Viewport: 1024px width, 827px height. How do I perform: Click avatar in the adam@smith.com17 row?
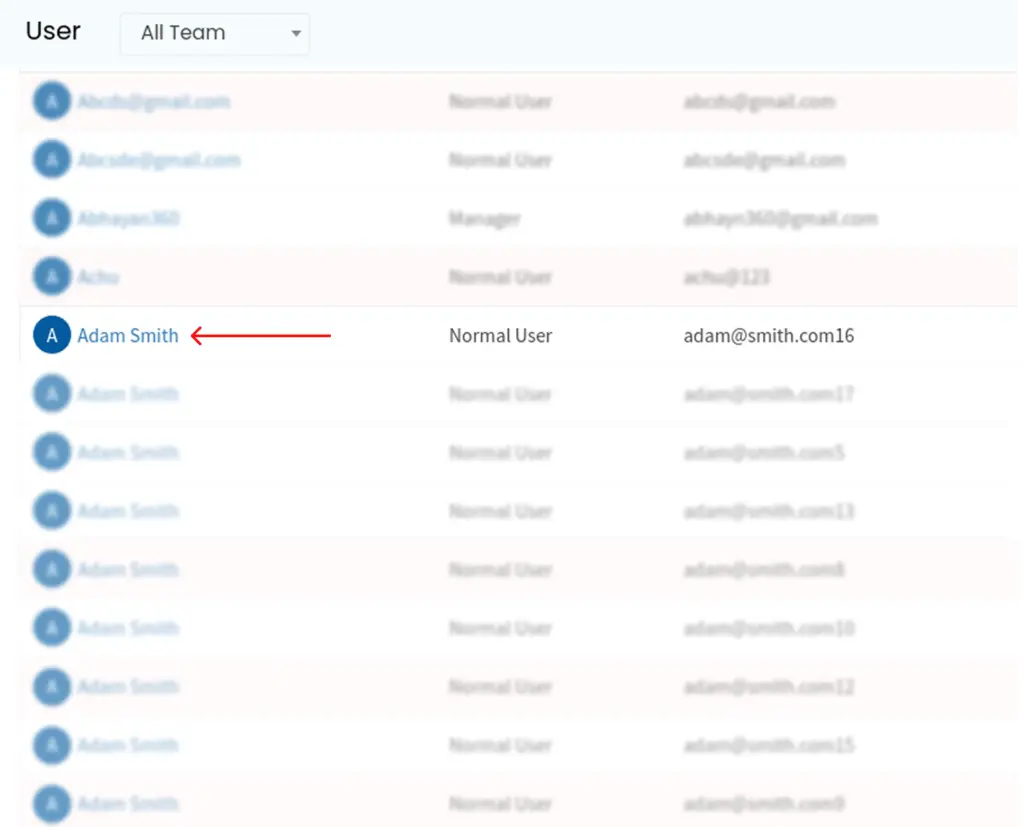[x=52, y=394]
